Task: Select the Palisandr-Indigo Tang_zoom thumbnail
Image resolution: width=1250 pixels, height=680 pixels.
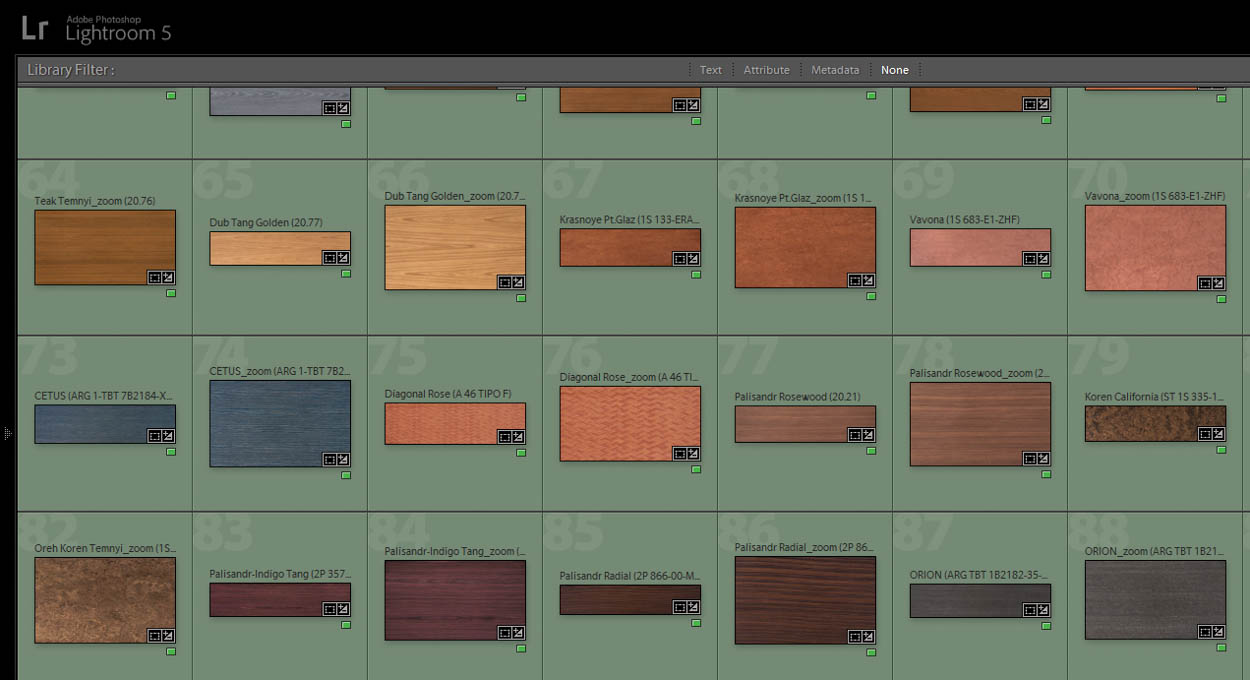Action: pyautogui.click(x=455, y=600)
